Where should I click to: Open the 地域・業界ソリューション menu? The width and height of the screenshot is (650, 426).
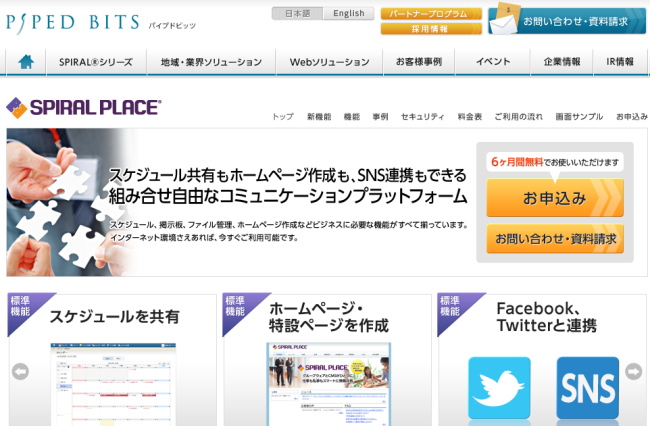(x=211, y=62)
